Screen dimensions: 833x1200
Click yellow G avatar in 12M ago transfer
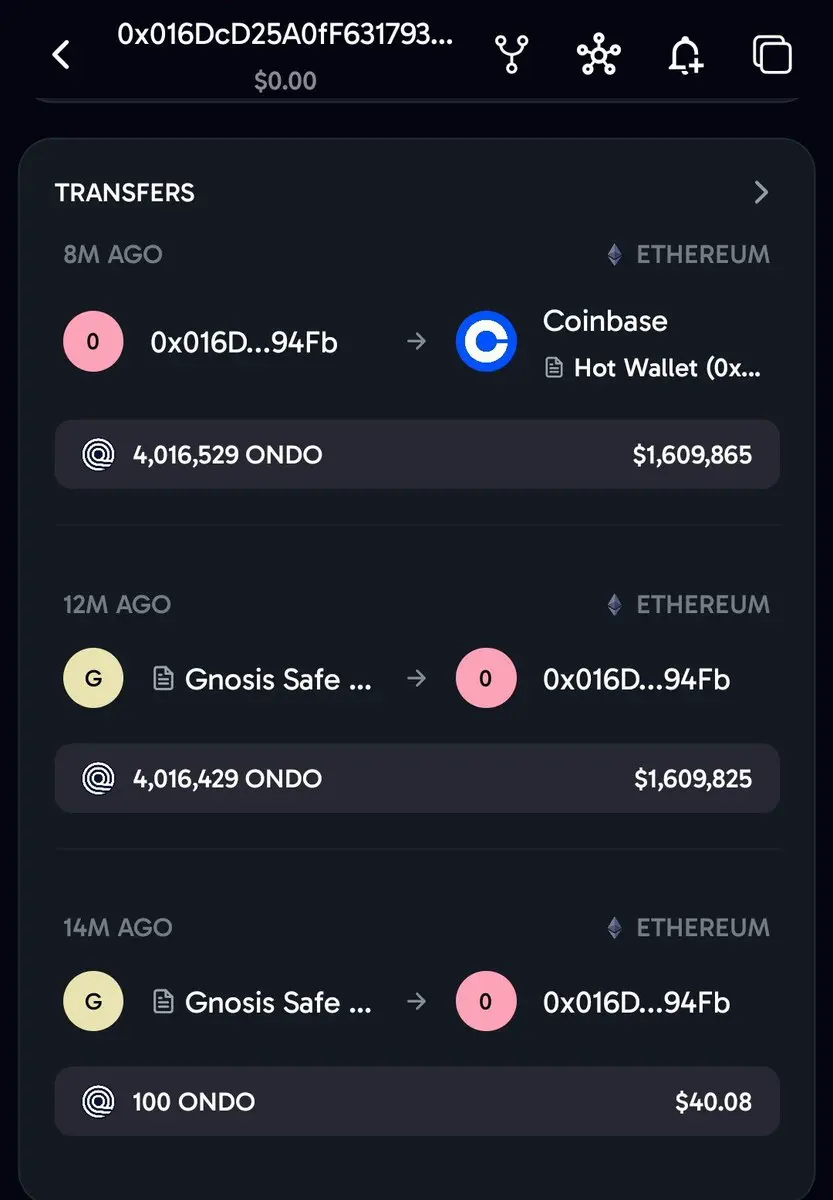(93, 679)
